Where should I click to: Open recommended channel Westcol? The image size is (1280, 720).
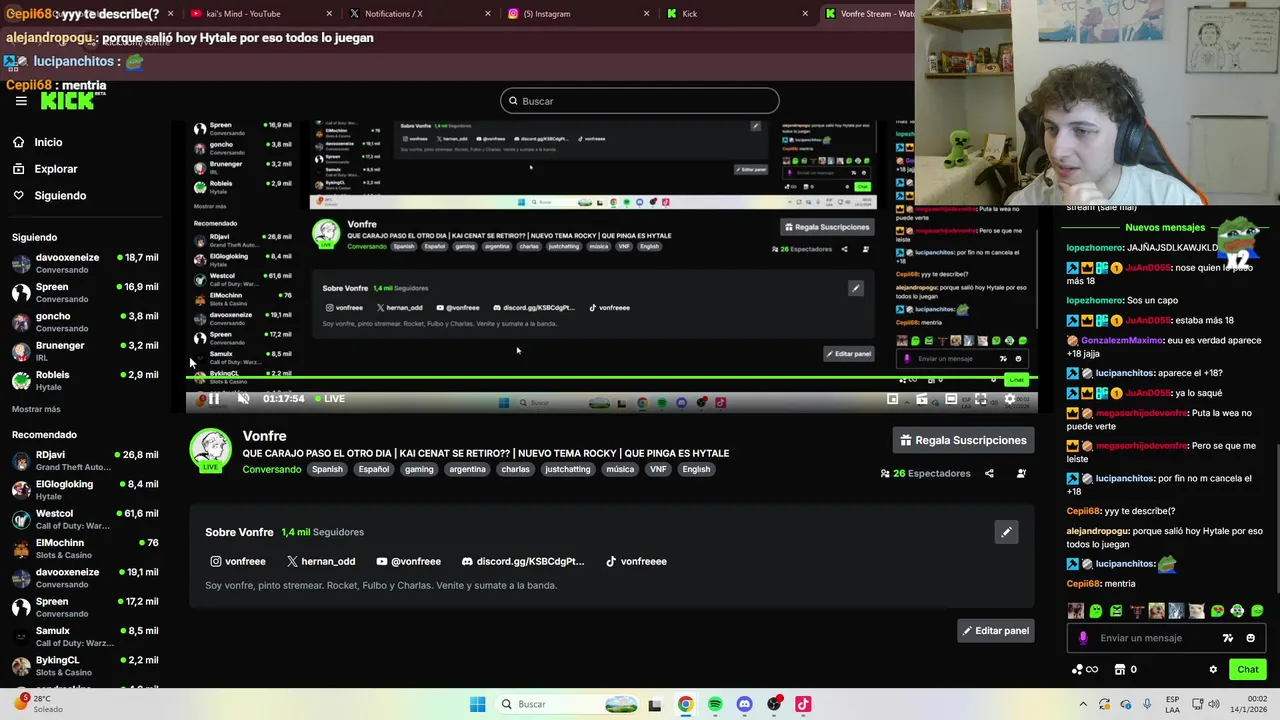(x=85, y=519)
